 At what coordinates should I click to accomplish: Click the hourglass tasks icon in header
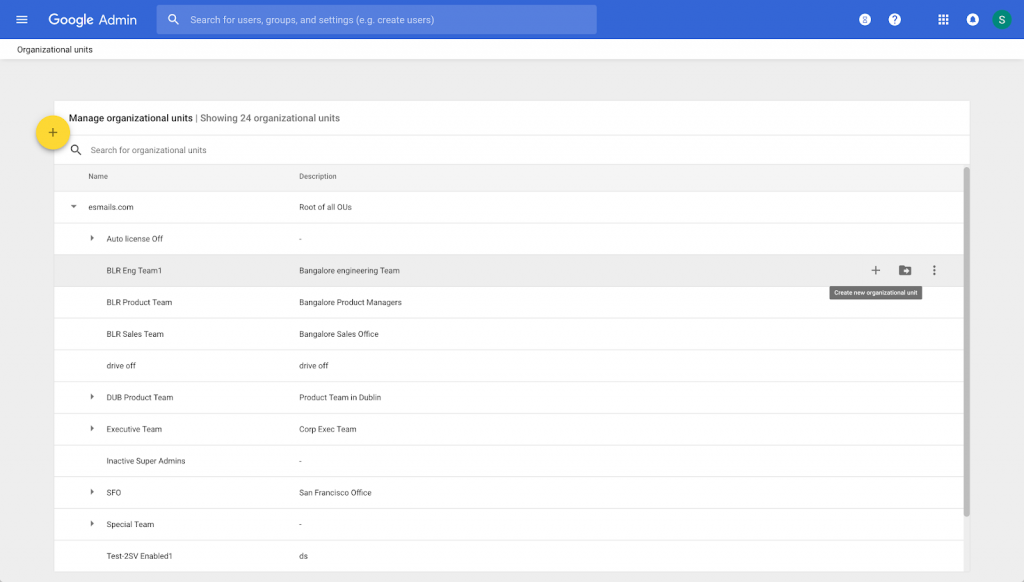point(865,20)
